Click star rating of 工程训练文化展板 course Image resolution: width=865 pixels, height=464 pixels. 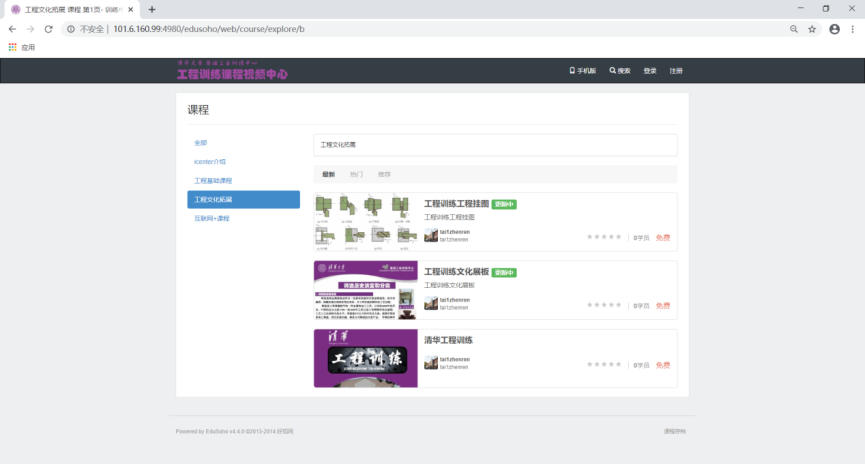tap(604, 305)
